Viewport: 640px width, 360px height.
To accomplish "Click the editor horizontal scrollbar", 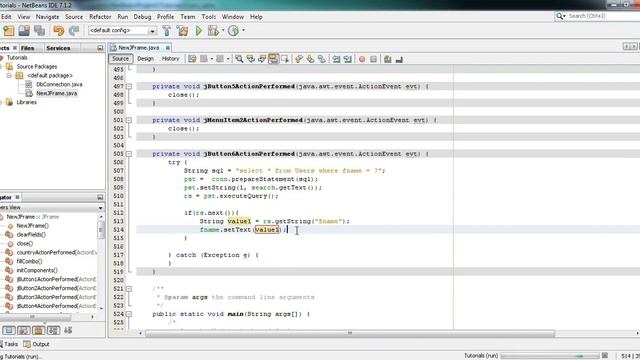I will [x=350, y=333].
